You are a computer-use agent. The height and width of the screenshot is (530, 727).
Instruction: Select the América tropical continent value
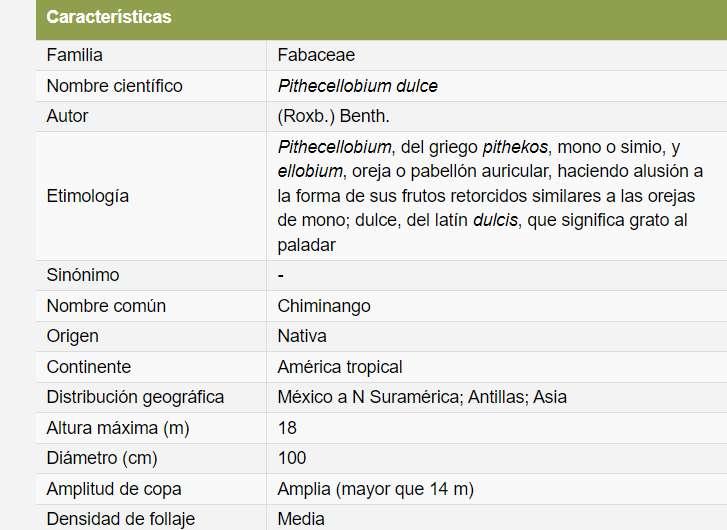pyautogui.click(x=340, y=367)
